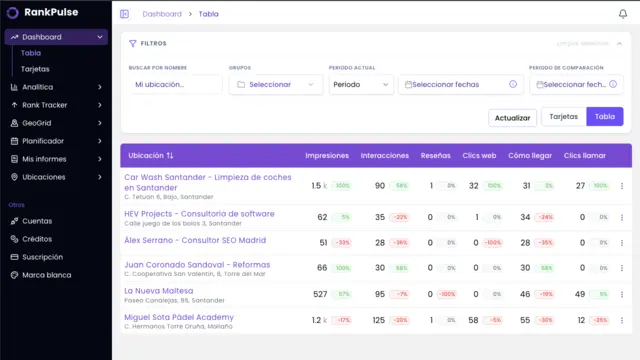This screenshot has width=640, height=360.
Task: Click the Cómo llegar column header
Action: point(530,156)
